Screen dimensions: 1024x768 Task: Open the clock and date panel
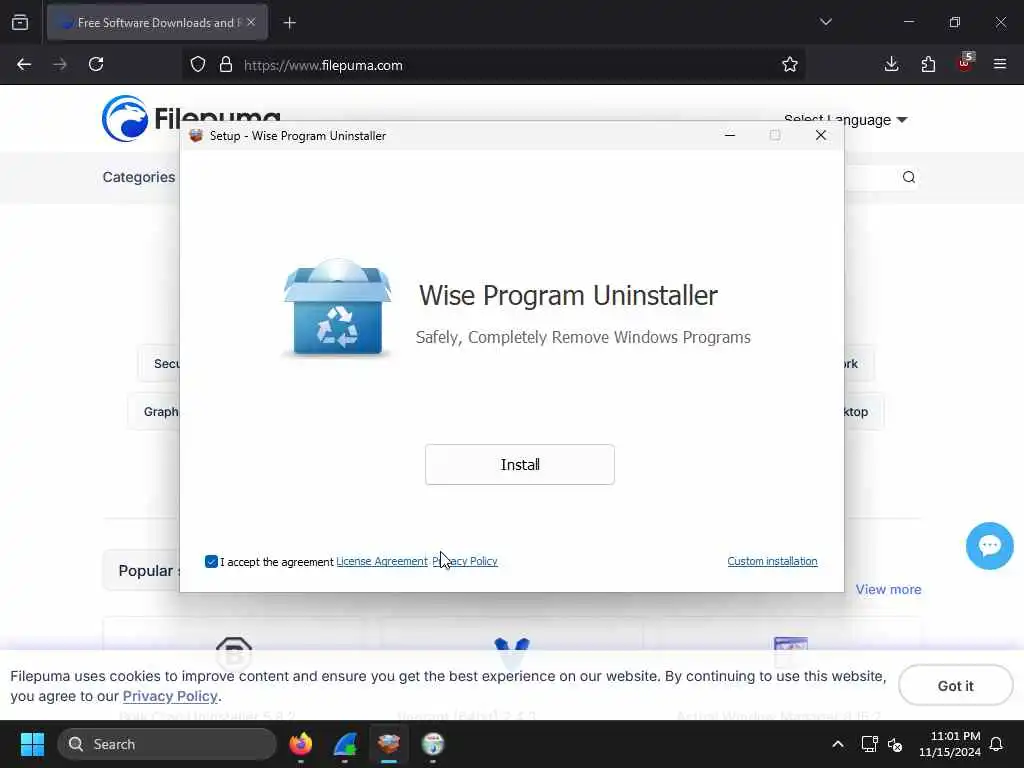950,744
